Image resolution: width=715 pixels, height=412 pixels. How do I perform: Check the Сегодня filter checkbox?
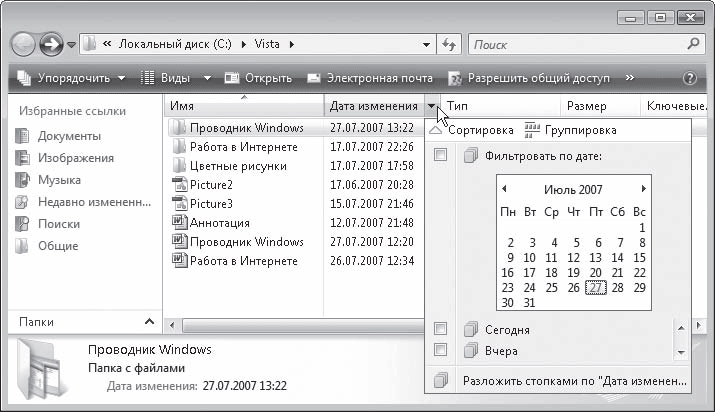(441, 329)
